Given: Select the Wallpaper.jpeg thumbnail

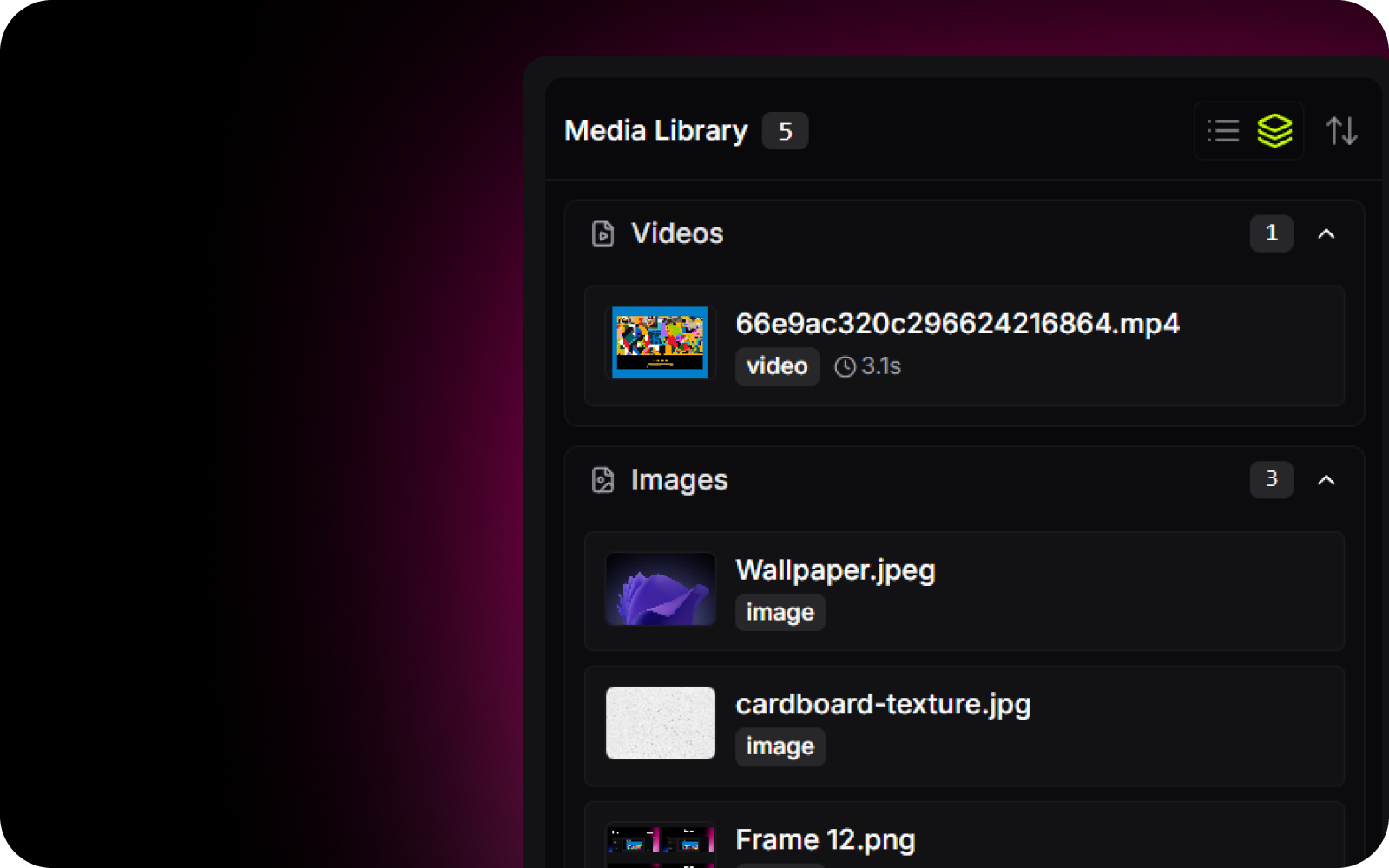Looking at the screenshot, I should [660, 589].
